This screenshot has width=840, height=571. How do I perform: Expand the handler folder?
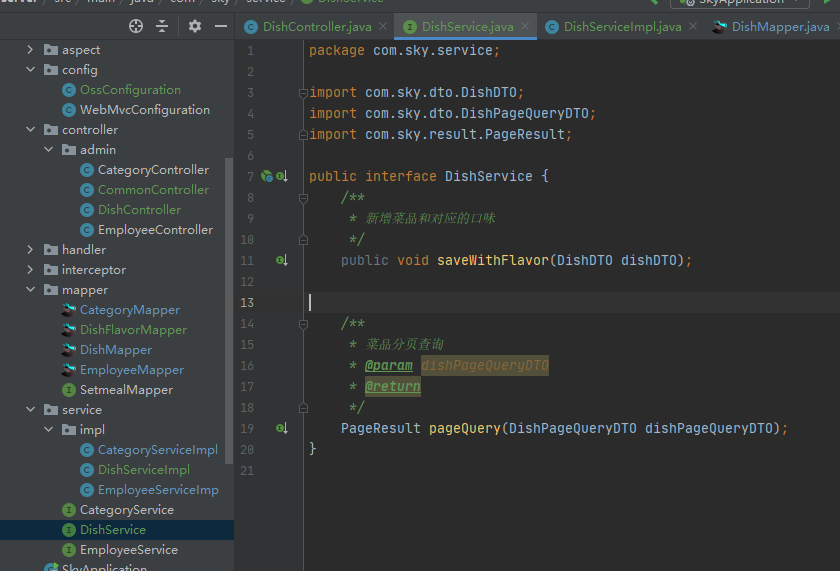[x=31, y=250]
